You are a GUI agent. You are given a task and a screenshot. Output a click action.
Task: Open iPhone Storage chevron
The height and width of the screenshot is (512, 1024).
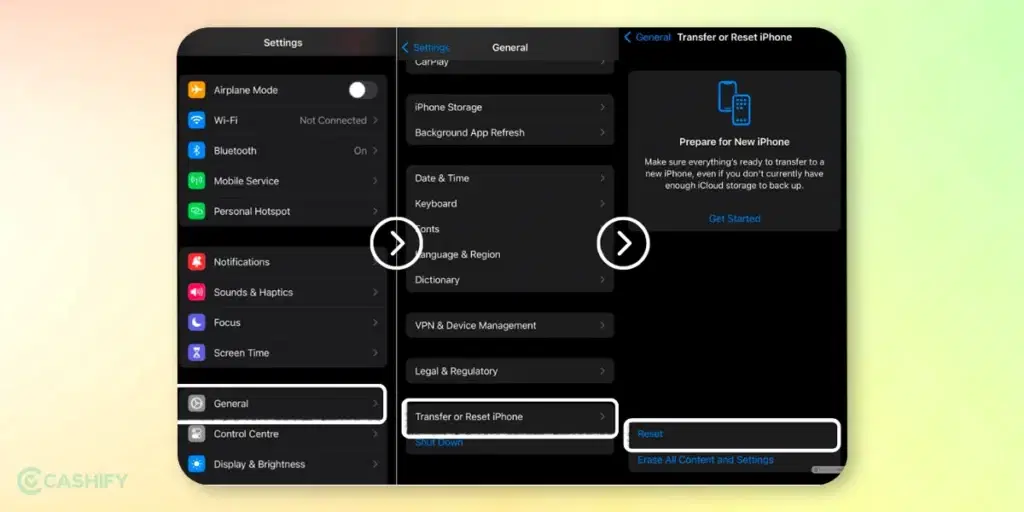point(602,107)
